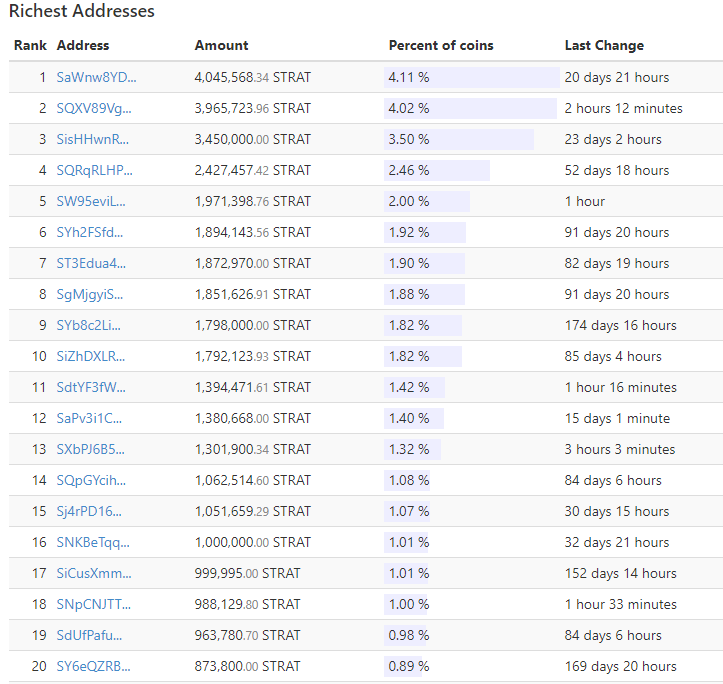723x684 pixels.
Task: Click the Rank column header
Action: 30,45
